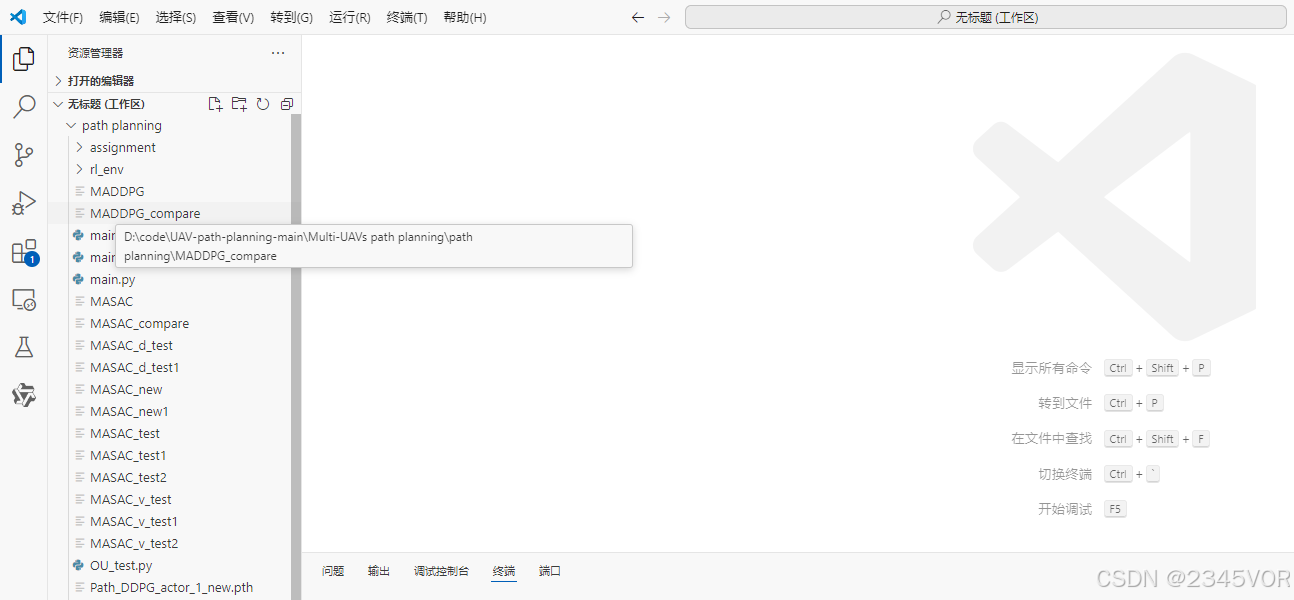Open the 文件(F) menu
This screenshot has width=1294, height=600.
click(63, 17)
